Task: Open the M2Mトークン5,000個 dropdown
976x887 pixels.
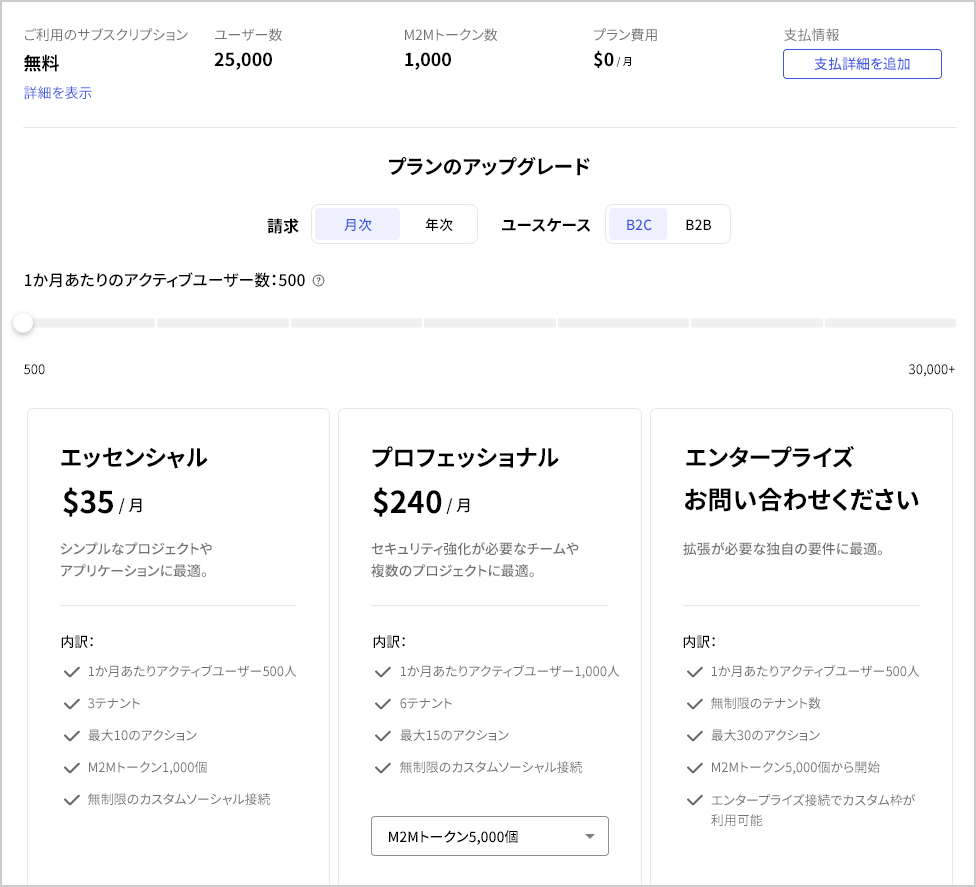Action: (489, 836)
